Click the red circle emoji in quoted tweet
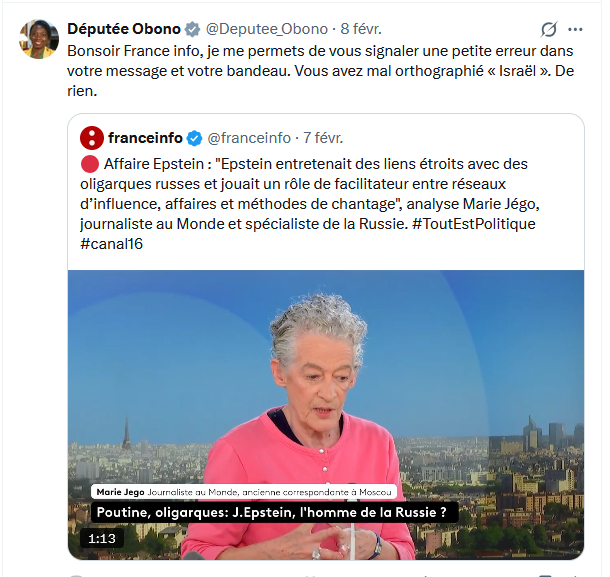This screenshot has width=610, height=577. (x=89, y=164)
